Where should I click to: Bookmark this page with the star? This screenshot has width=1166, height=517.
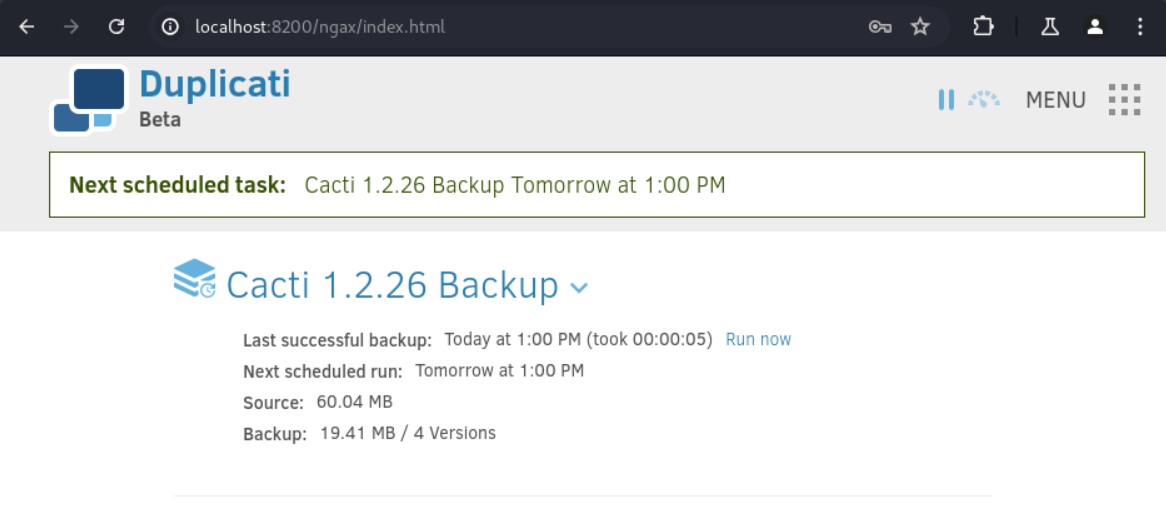(x=920, y=27)
